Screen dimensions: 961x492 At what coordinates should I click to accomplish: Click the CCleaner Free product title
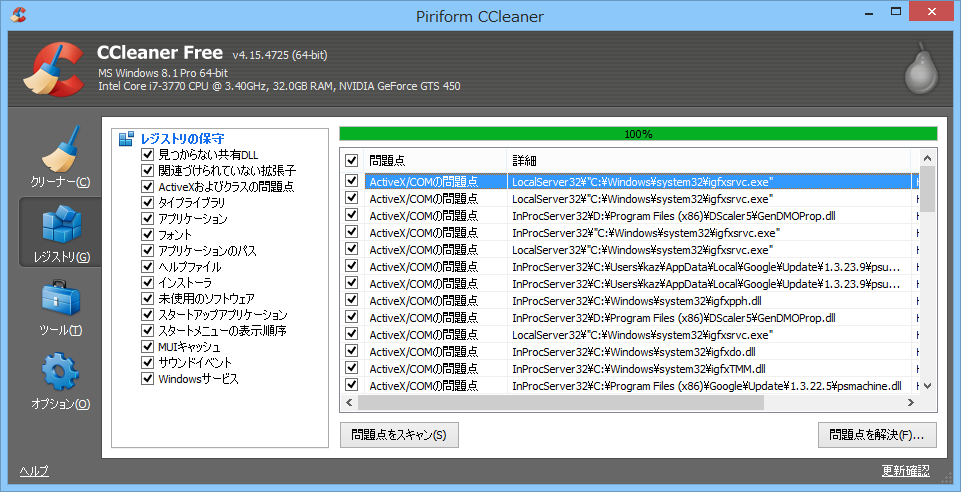(x=159, y=53)
